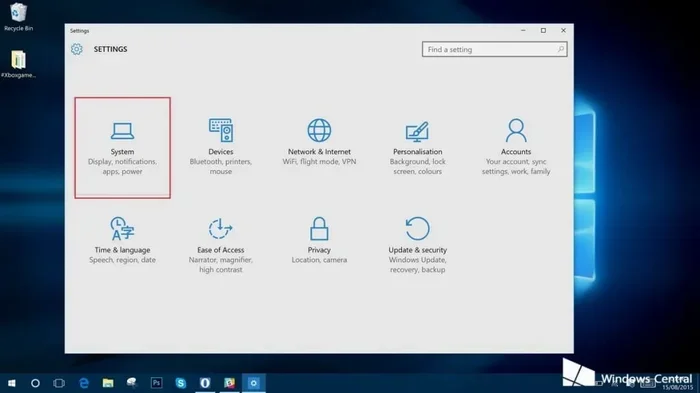Launch Photoshop from the taskbar
Screen dimensions: 700x393
156,383
